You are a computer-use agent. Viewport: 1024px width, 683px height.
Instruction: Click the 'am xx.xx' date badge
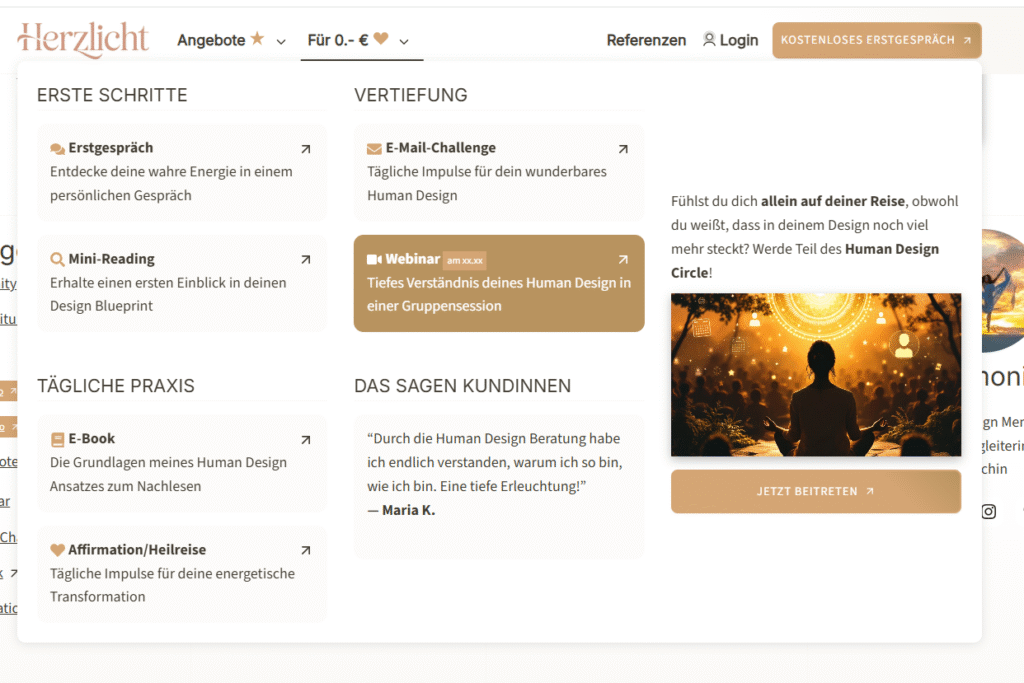(x=464, y=261)
